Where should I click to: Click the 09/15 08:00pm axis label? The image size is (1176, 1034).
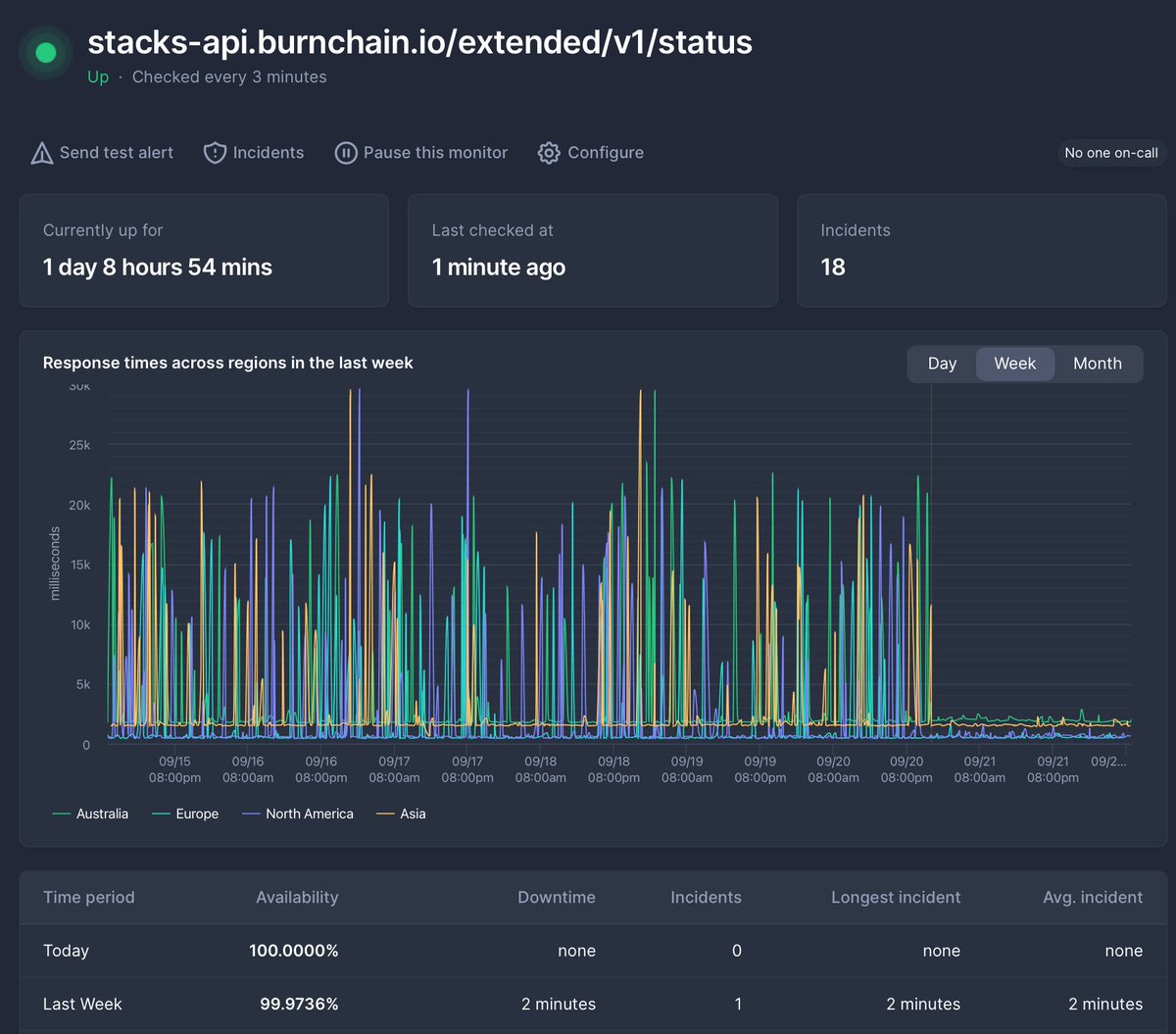coord(175,769)
